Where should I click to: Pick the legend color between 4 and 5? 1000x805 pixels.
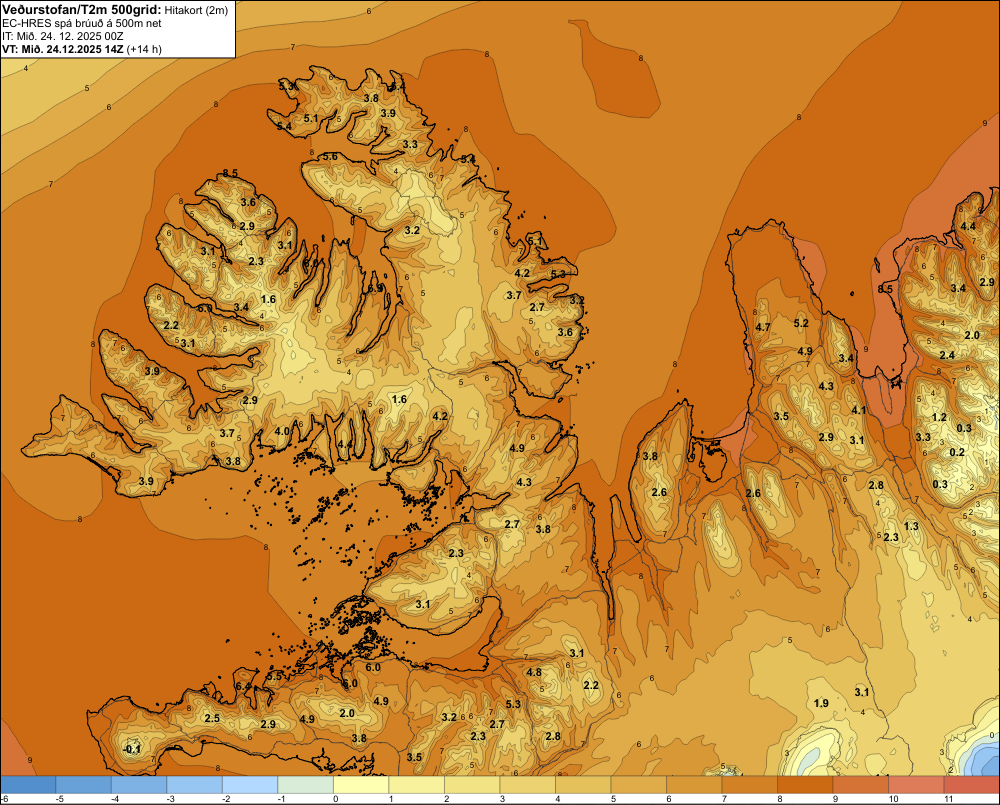tap(583, 785)
